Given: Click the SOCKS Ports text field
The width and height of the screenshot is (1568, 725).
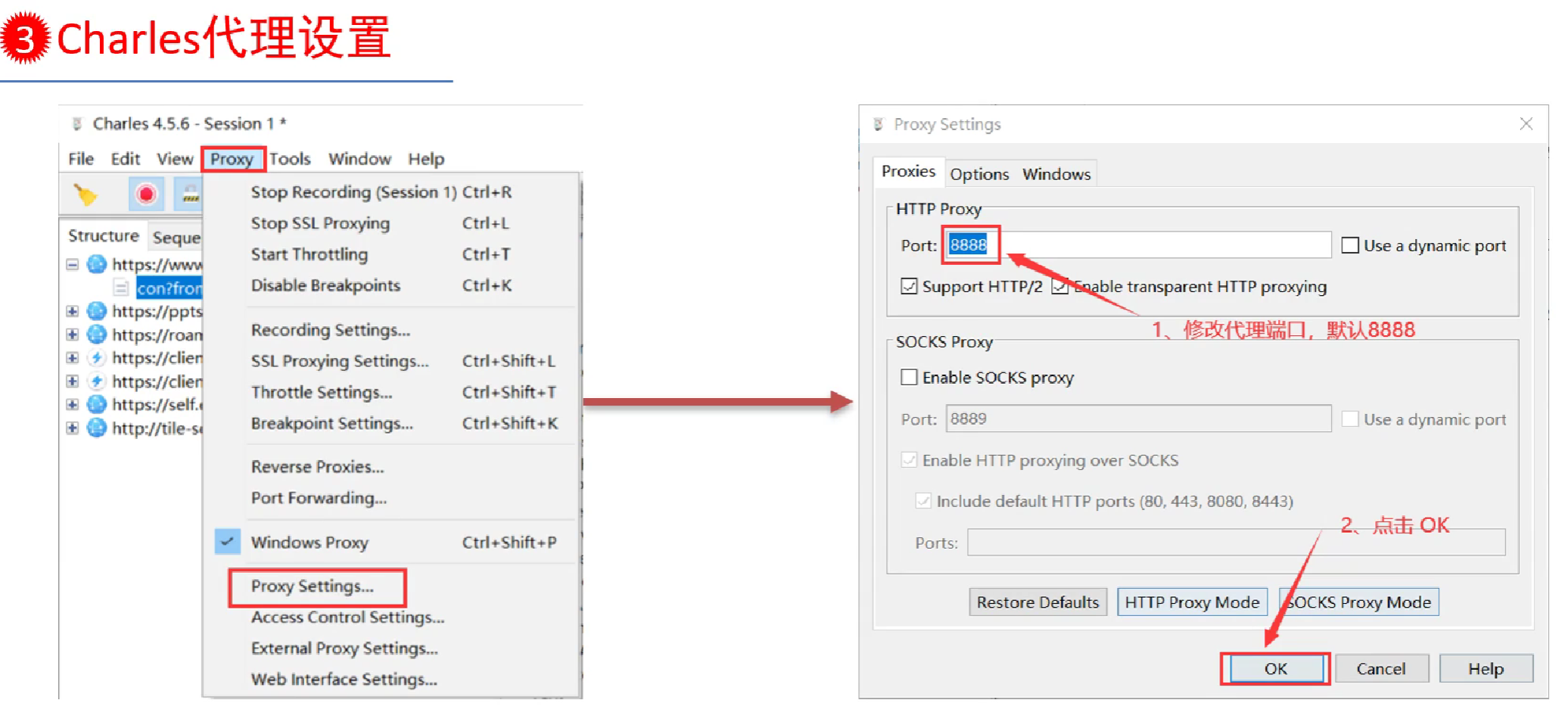Looking at the screenshot, I should coord(1236,543).
